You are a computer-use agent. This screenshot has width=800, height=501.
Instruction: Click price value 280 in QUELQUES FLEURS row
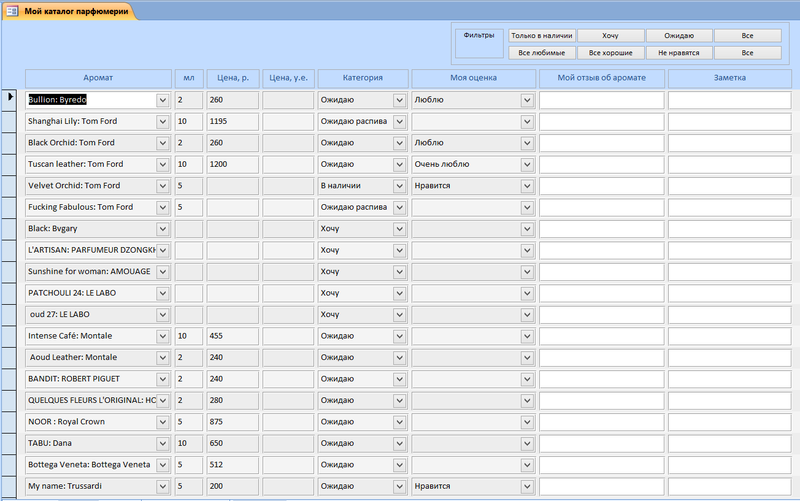click(216, 400)
